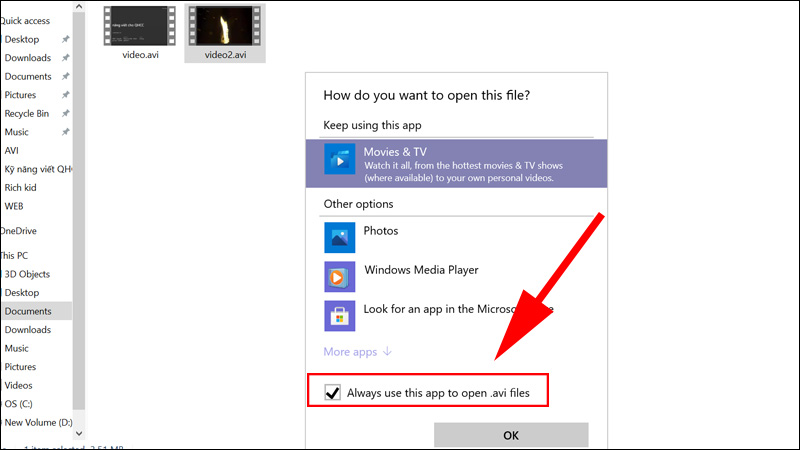Open pinned Music under Quick access
This screenshot has height=450, width=800.
(x=16, y=132)
